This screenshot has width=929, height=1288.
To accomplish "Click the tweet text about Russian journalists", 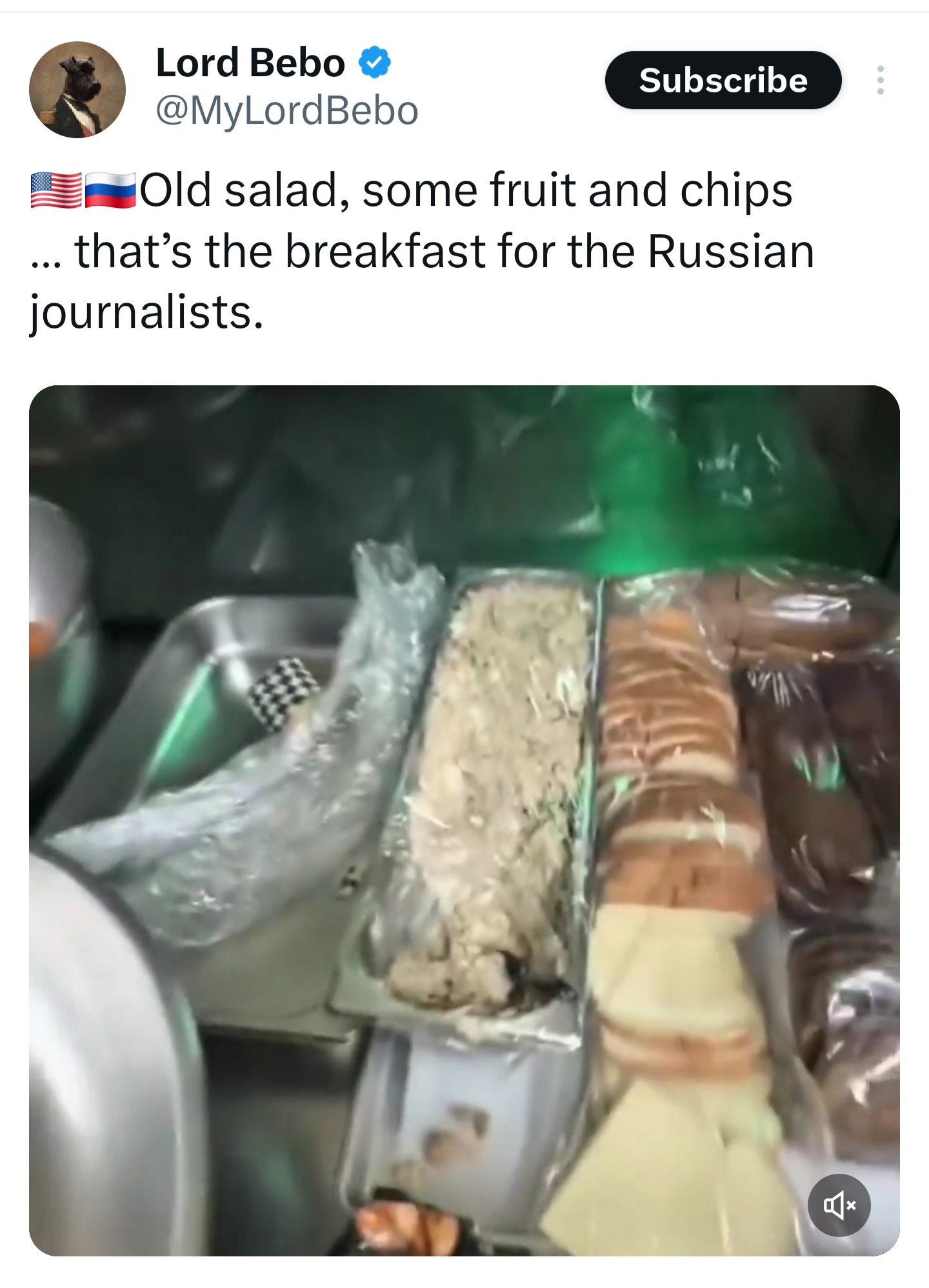I will [x=423, y=251].
